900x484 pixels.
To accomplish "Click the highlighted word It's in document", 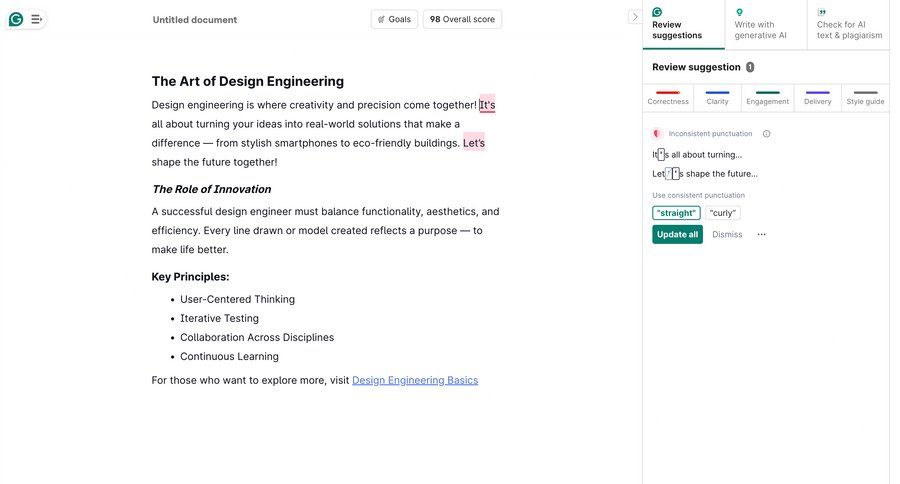I will 487,105.
